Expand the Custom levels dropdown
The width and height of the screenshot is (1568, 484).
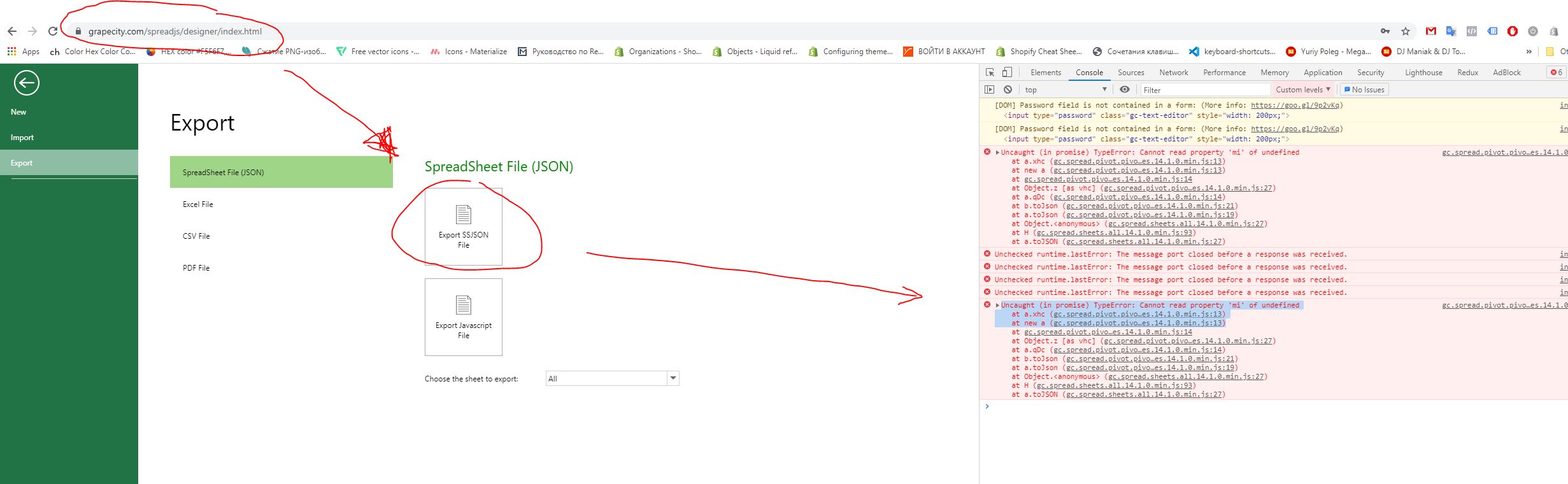tap(1302, 90)
